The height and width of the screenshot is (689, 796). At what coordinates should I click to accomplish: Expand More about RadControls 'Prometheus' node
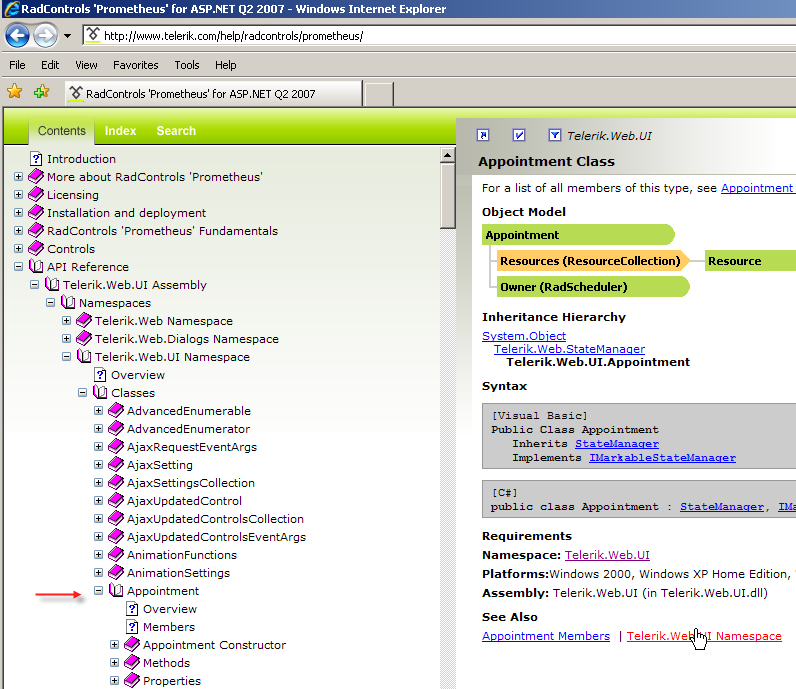18,177
